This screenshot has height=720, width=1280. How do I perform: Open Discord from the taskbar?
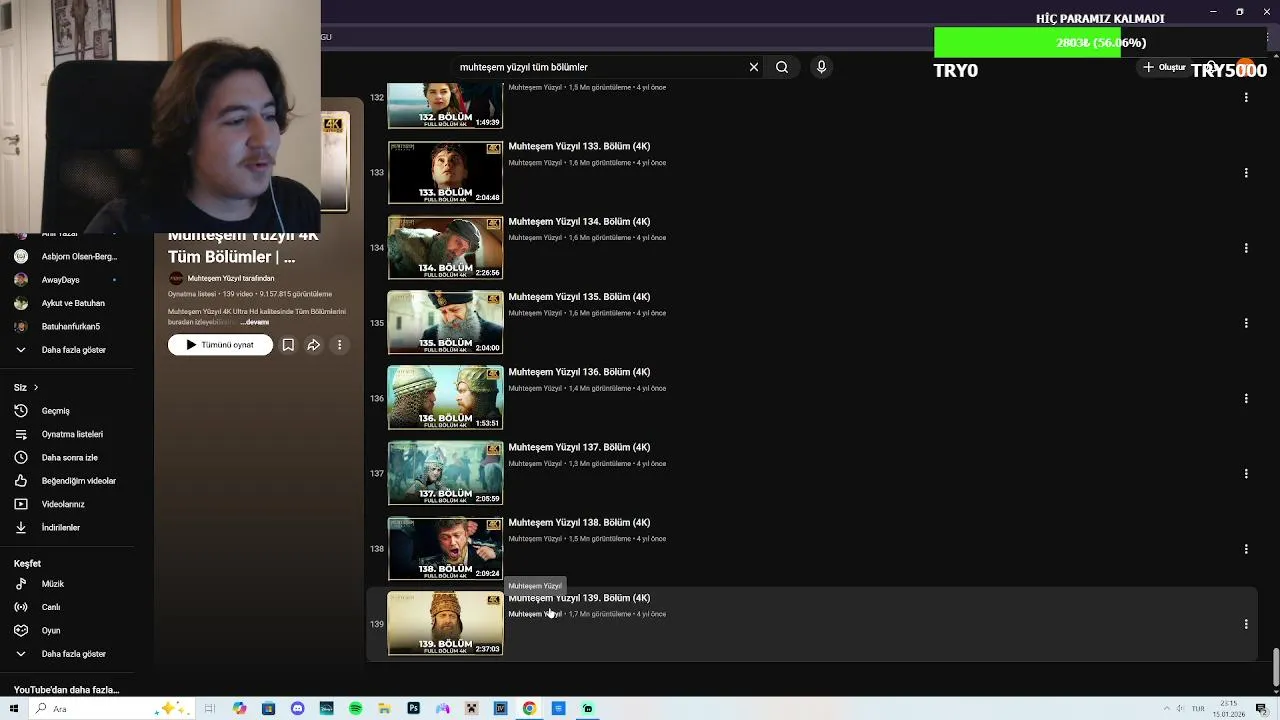pos(297,708)
